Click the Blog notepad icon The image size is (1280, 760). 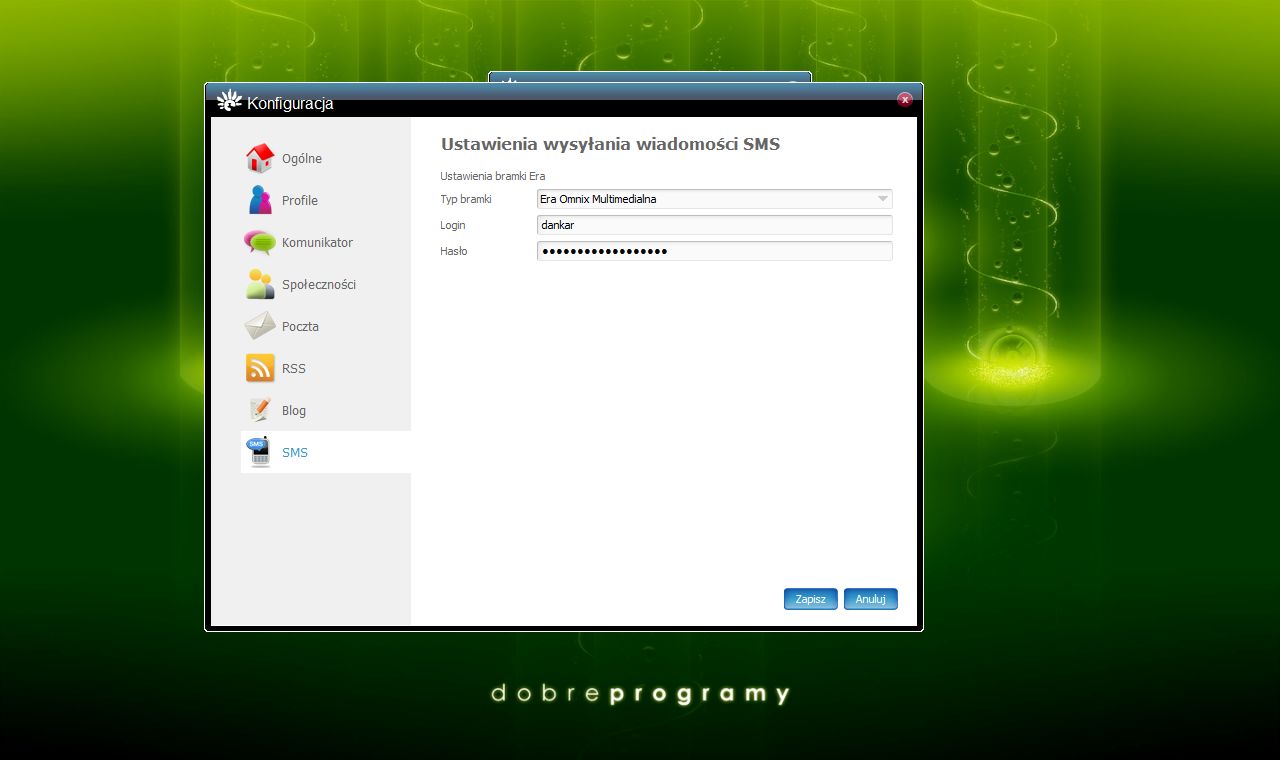[260, 410]
